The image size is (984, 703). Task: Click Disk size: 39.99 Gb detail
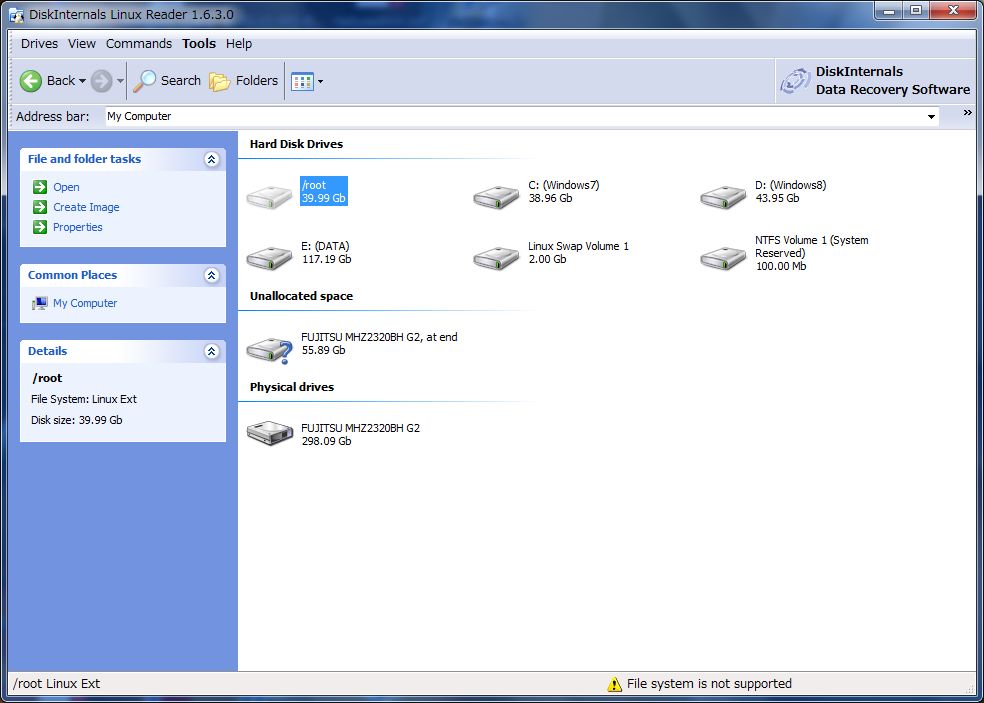click(x=77, y=421)
